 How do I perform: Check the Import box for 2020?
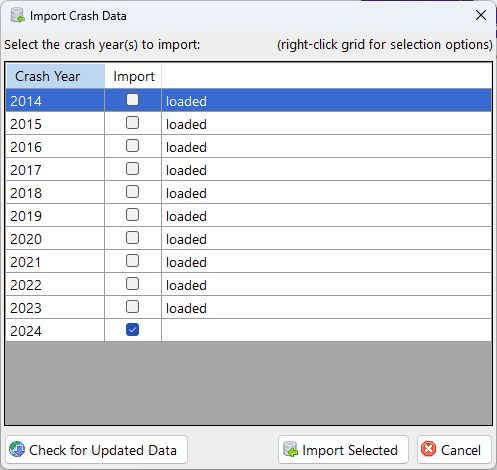click(132, 238)
